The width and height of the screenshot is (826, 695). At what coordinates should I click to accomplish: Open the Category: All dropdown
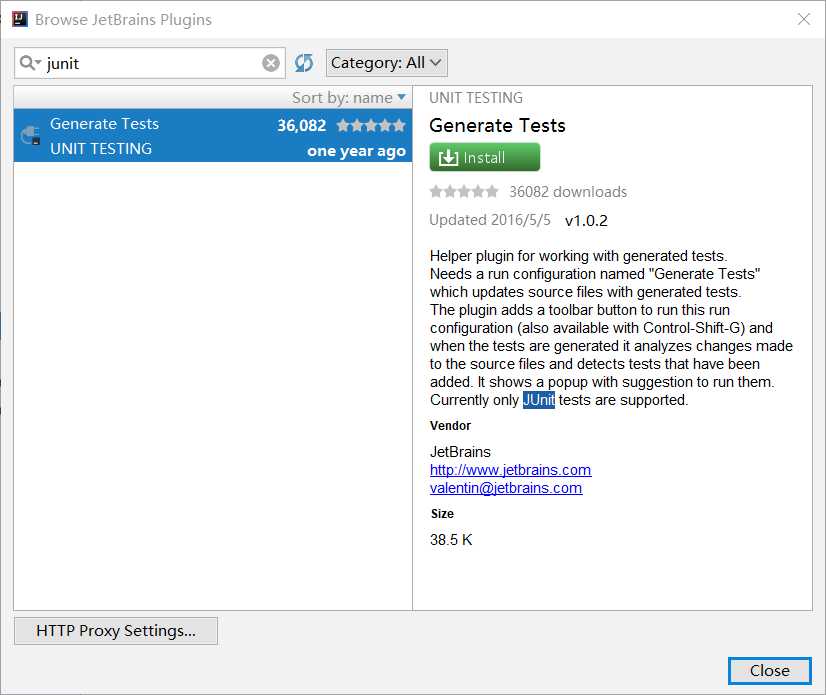point(387,63)
